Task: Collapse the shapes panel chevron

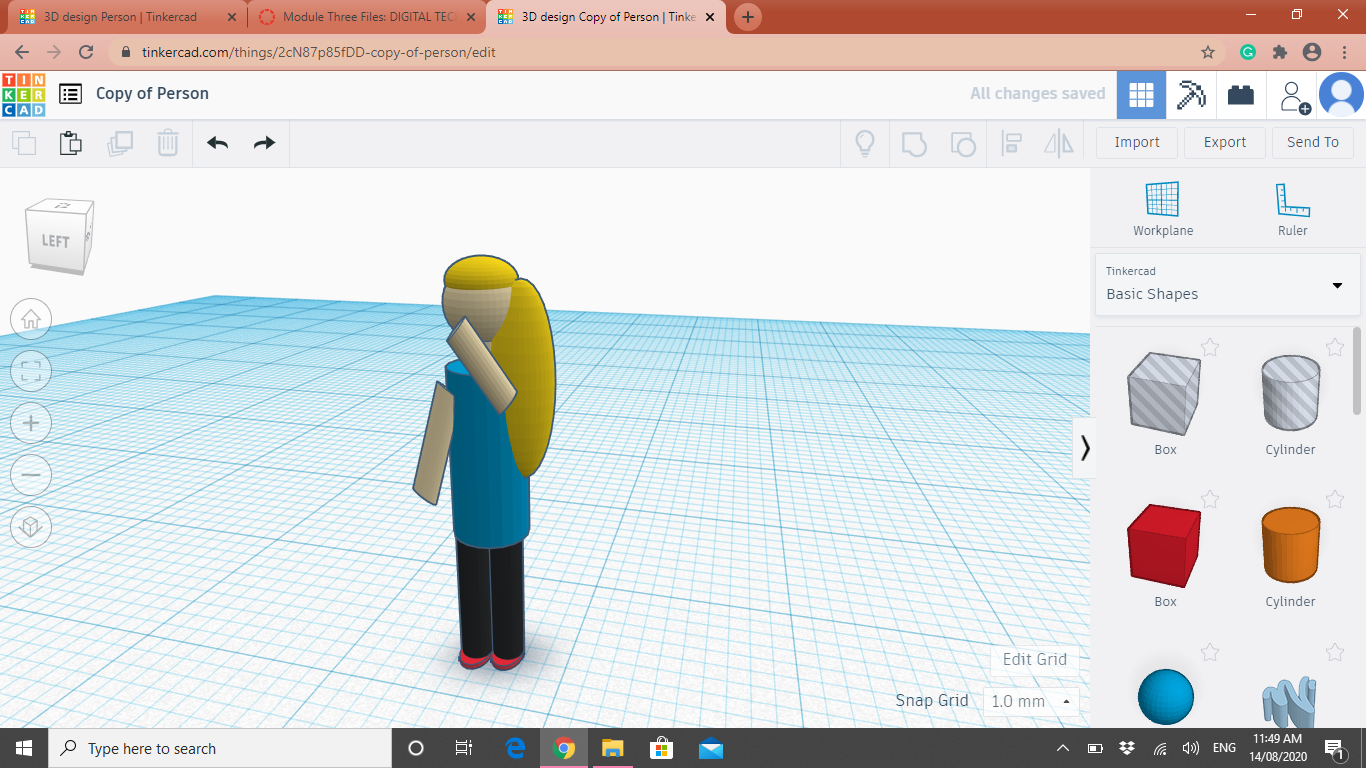Action: [1085, 448]
